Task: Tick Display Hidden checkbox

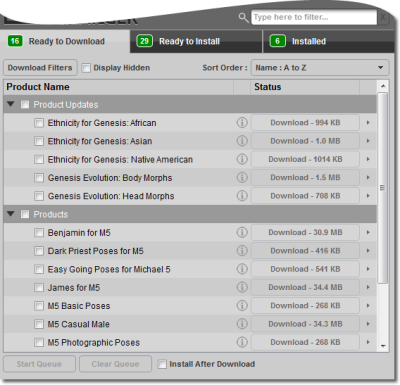Action: click(x=86, y=68)
